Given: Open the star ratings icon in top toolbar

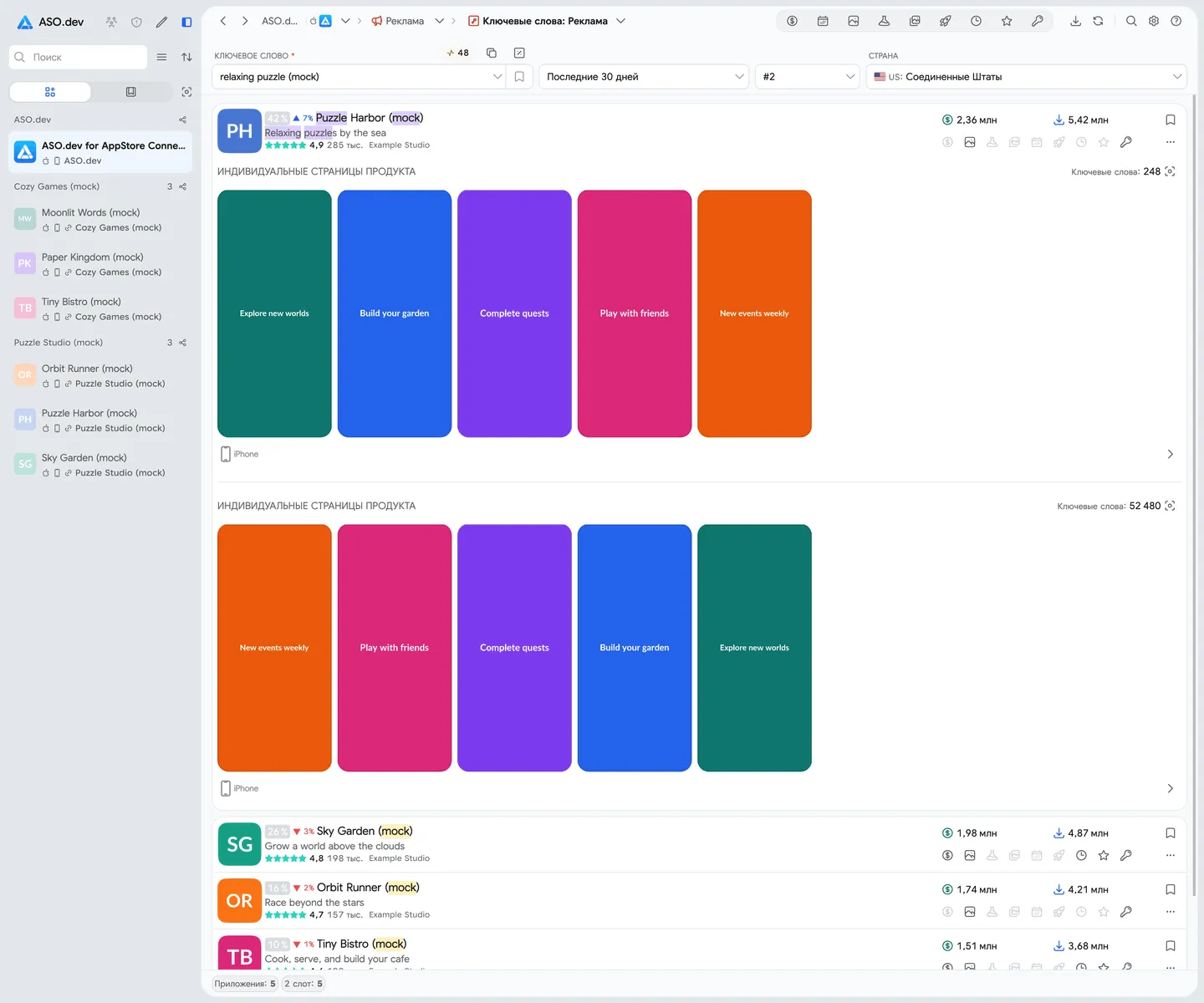Looking at the screenshot, I should [x=1007, y=21].
